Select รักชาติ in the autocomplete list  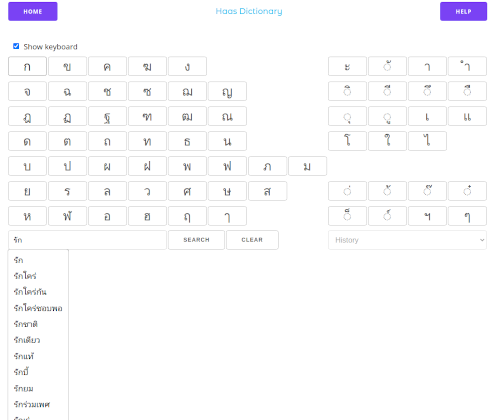tap(26, 324)
